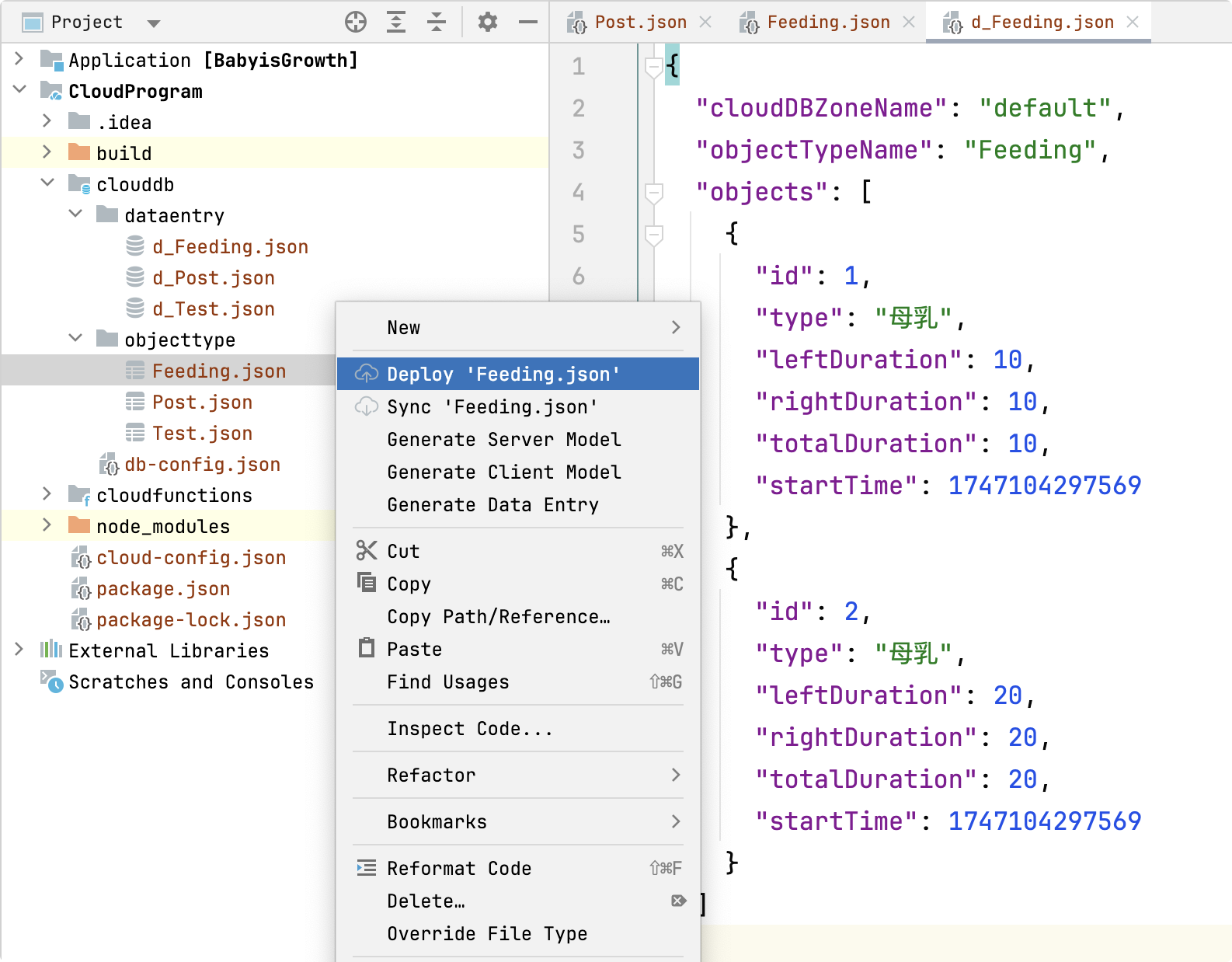This screenshot has height=962, width=1232.
Task: Expand External Libraries node
Action: [x=19, y=650]
